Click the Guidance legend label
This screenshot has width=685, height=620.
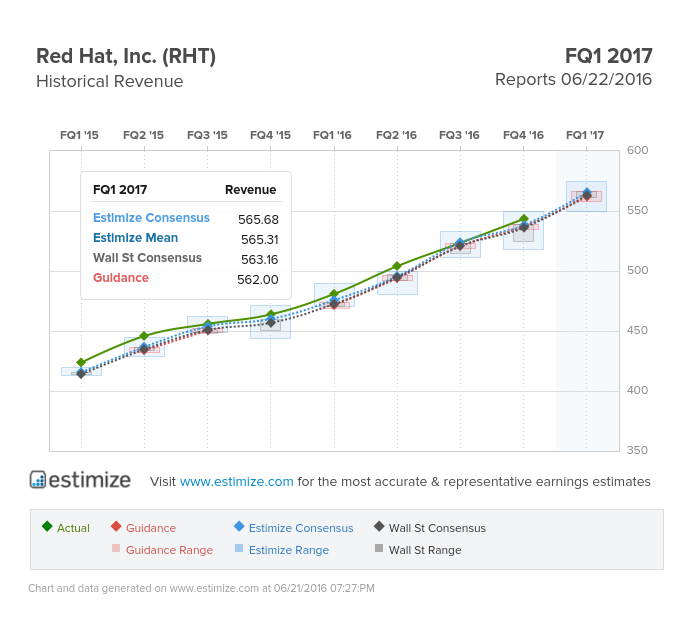tap(151, 528)
